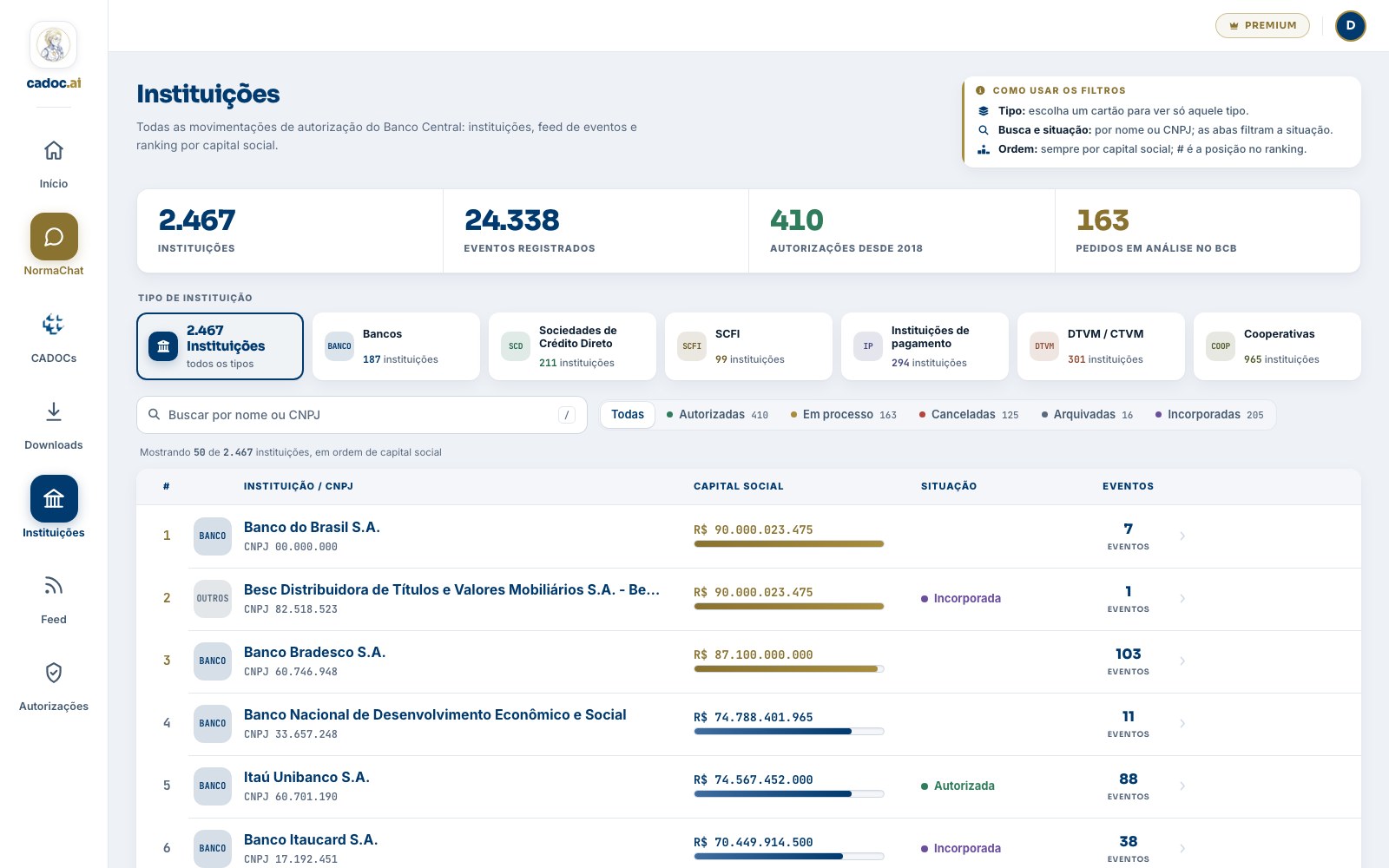This screenshot has height=868, width=1389.
Task: Open Banco do Brasil S.A. link
Action: [x=312, y=528]
